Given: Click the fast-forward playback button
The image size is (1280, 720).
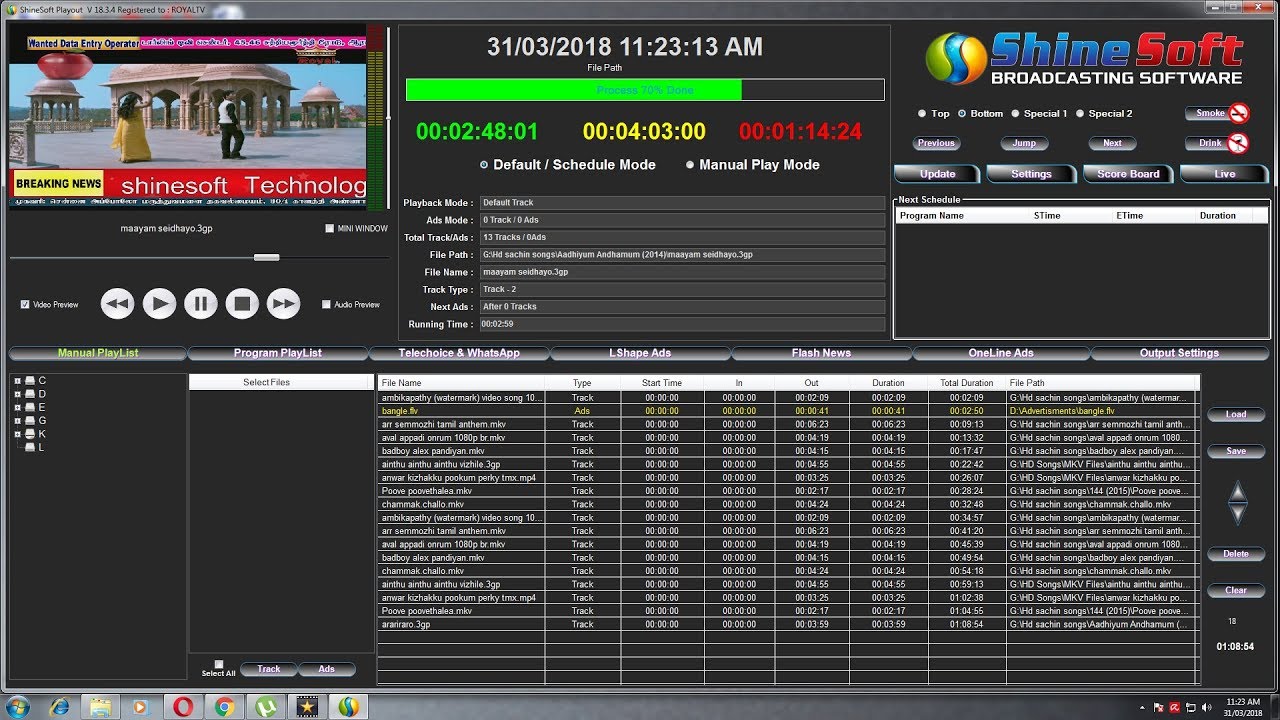Looking at the screenshot, I should (x=284, y=304).
